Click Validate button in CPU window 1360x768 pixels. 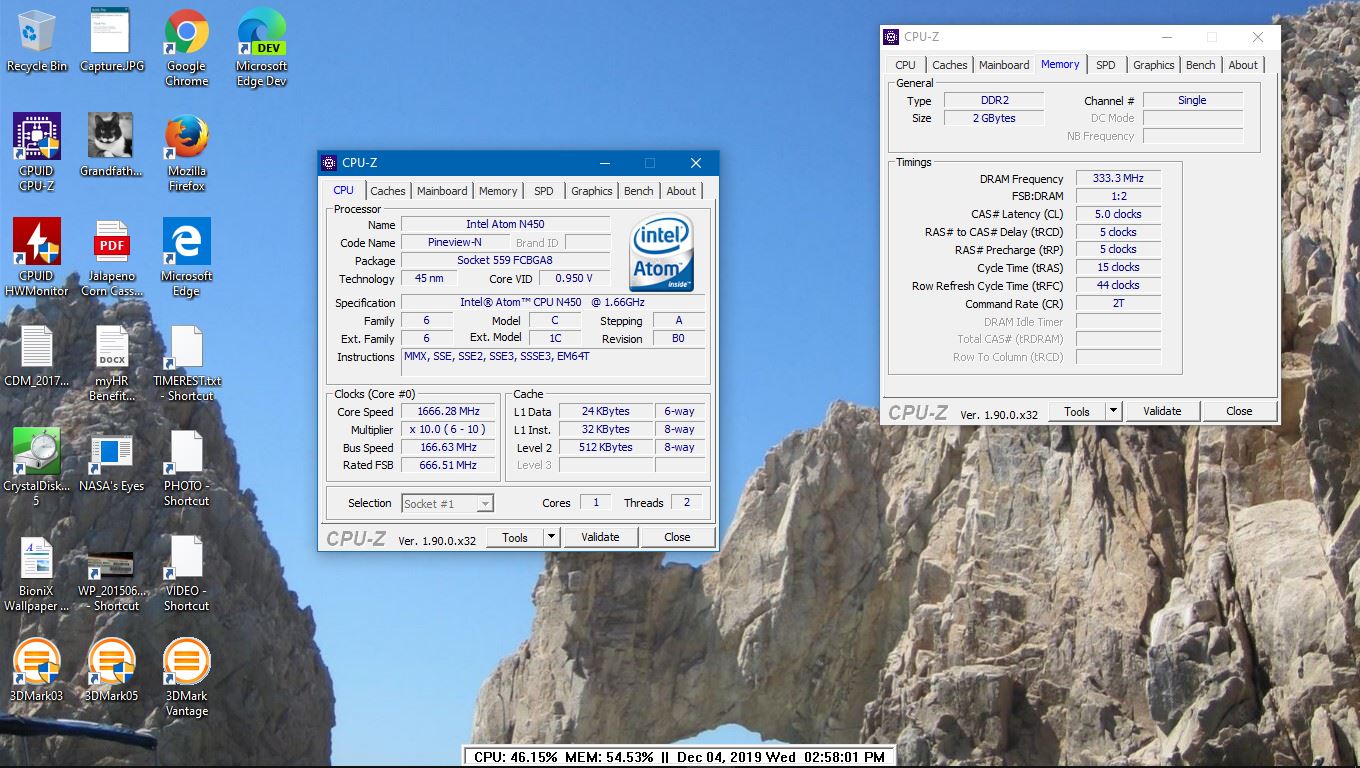[x=600, y=537]
